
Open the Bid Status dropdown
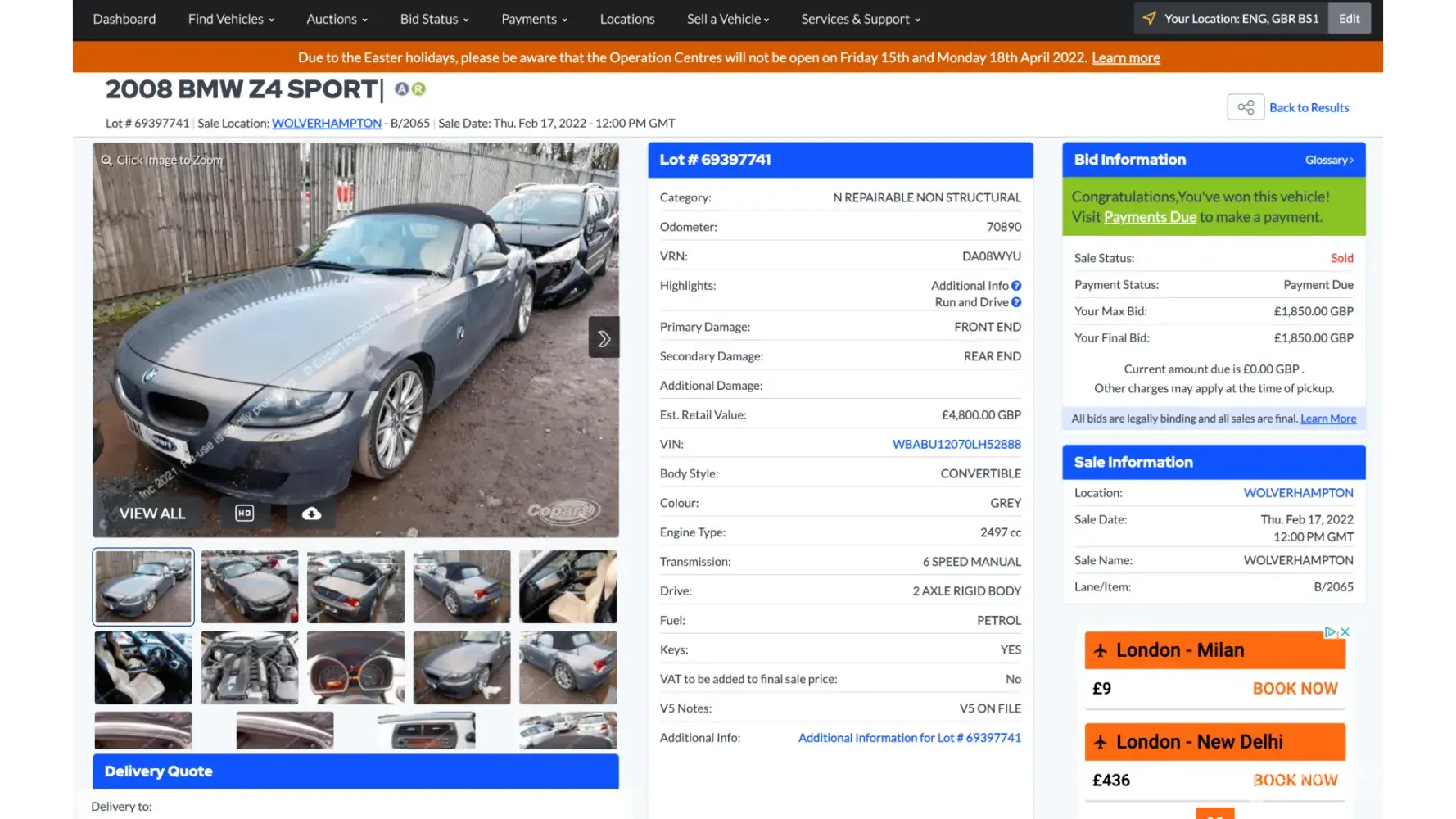pos(434,19)
